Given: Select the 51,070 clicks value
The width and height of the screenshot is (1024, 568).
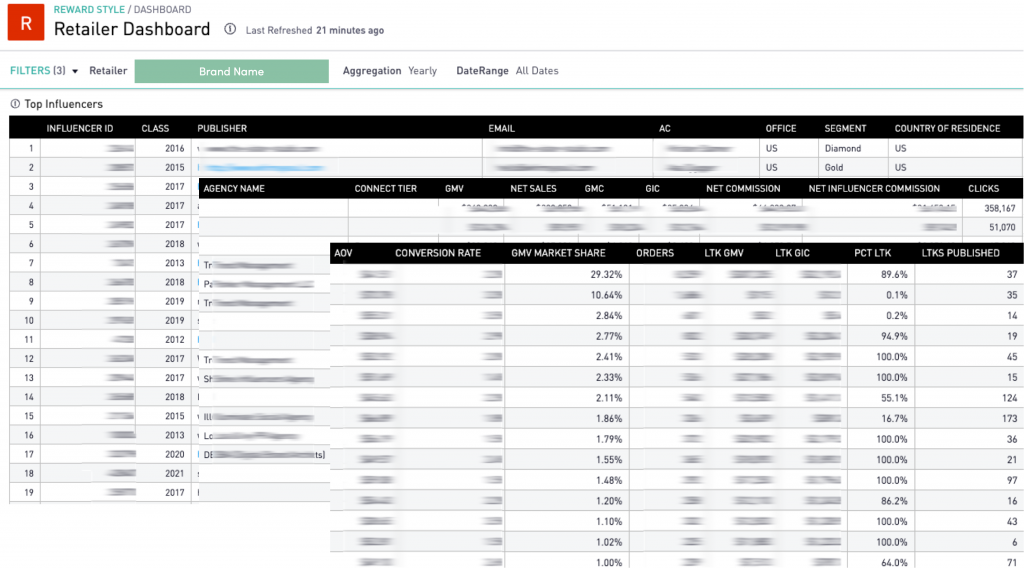Looking at the screenshot, I should click(1002, 227).
